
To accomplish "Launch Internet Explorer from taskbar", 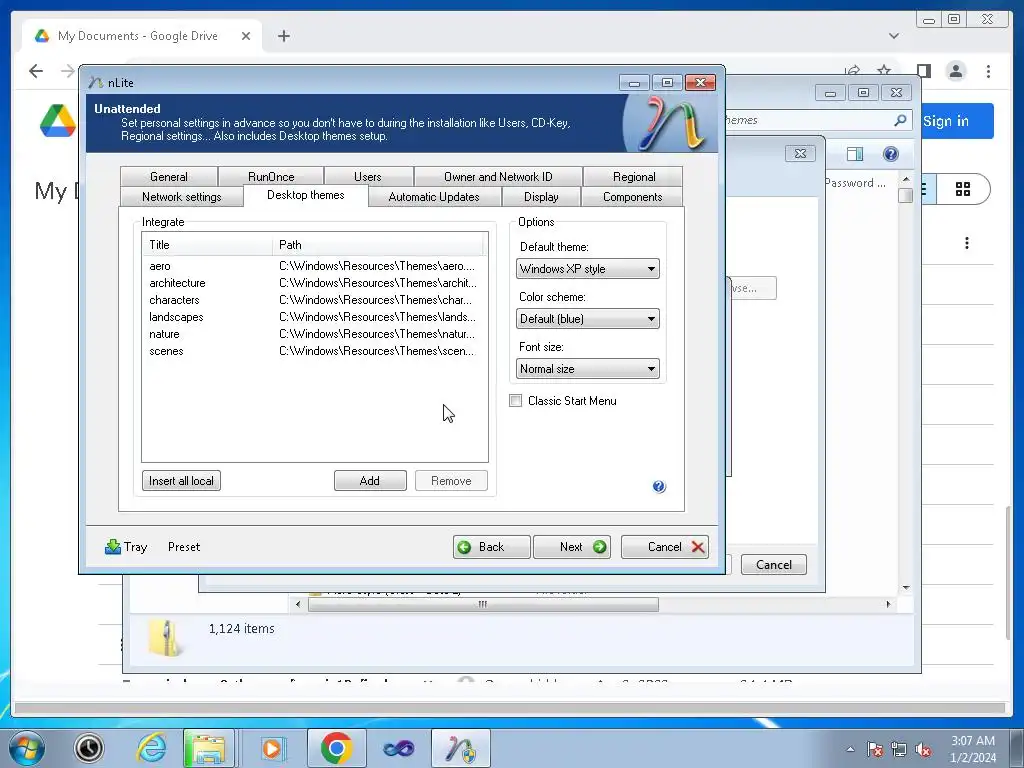I will (x=151, y=748).
